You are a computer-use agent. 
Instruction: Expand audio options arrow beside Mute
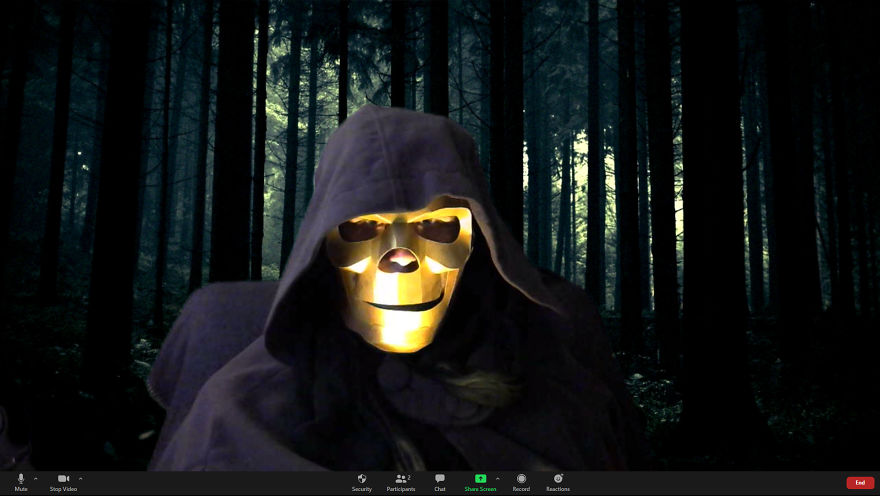36,479
